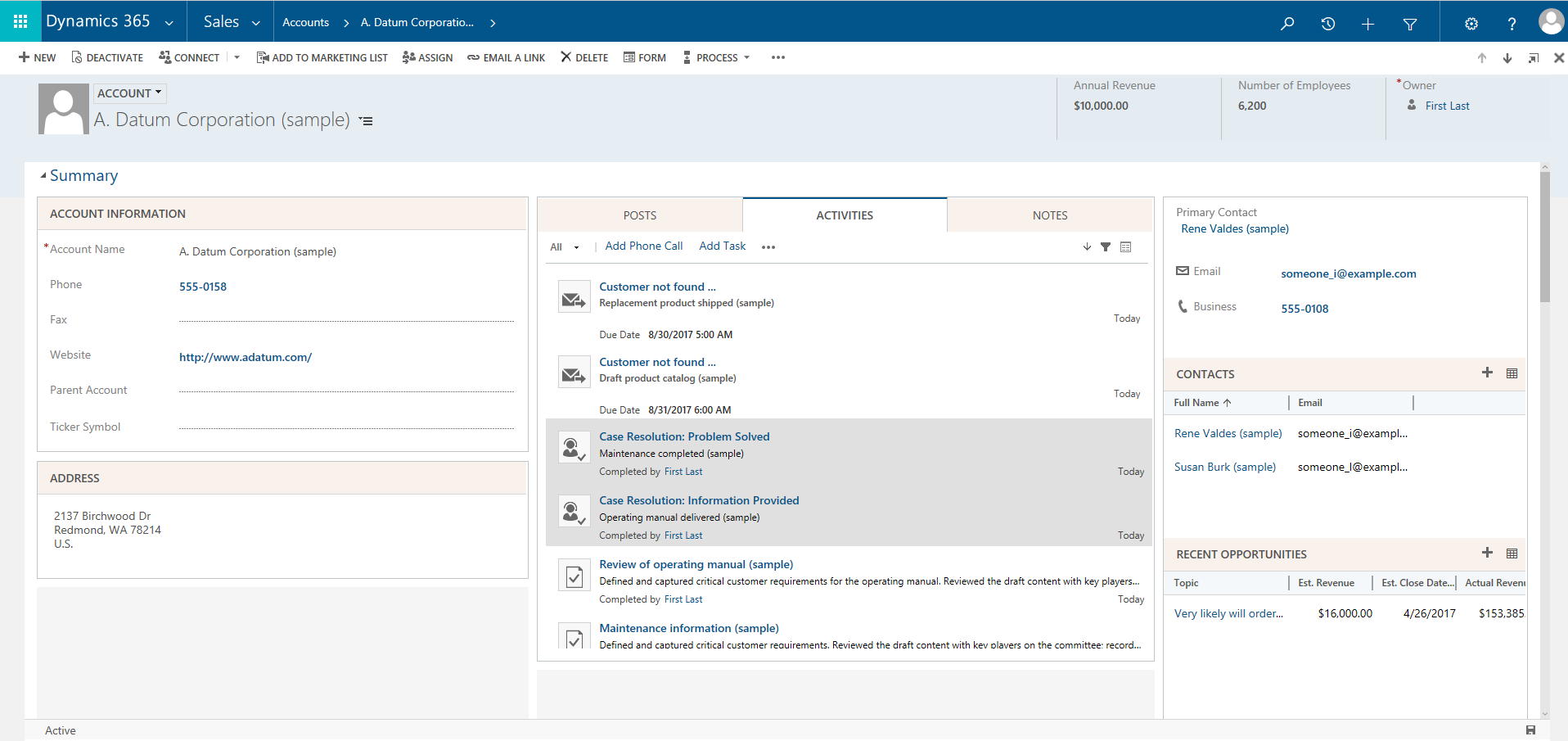Open Advanced Find funnel icon
The image size is (1568, 741).
pos(1409,24)
